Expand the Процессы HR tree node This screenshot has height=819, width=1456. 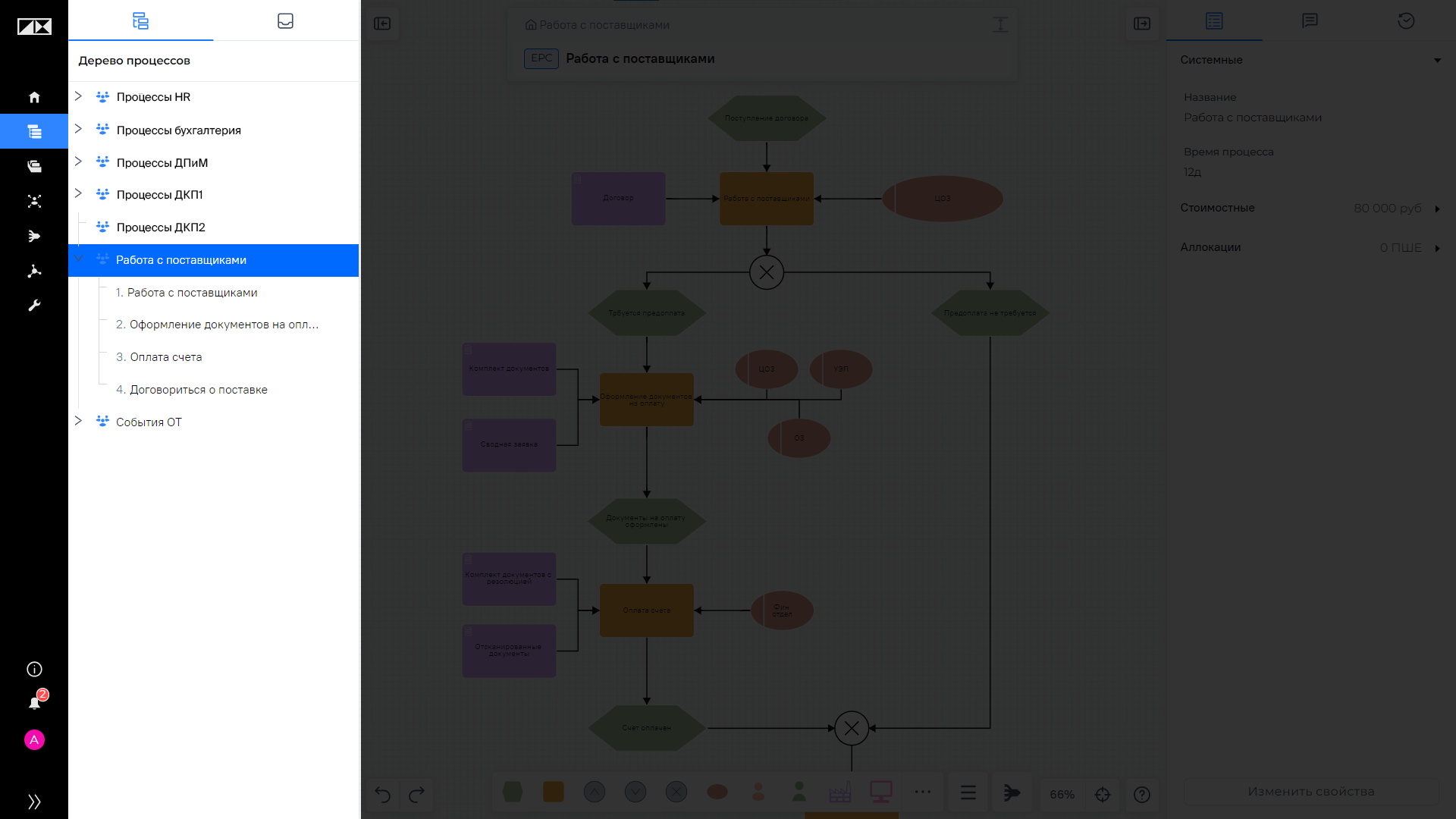tap(78, 96)
